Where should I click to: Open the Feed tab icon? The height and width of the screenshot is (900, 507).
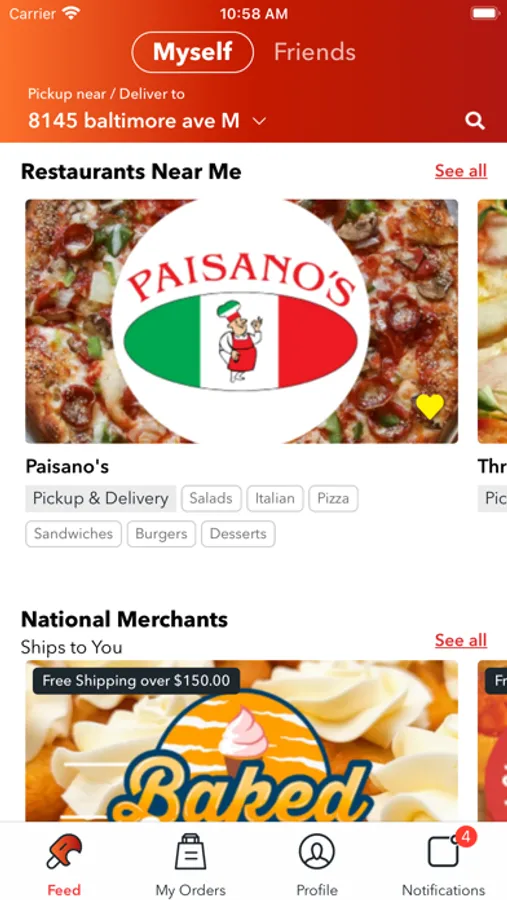[64, 852]
